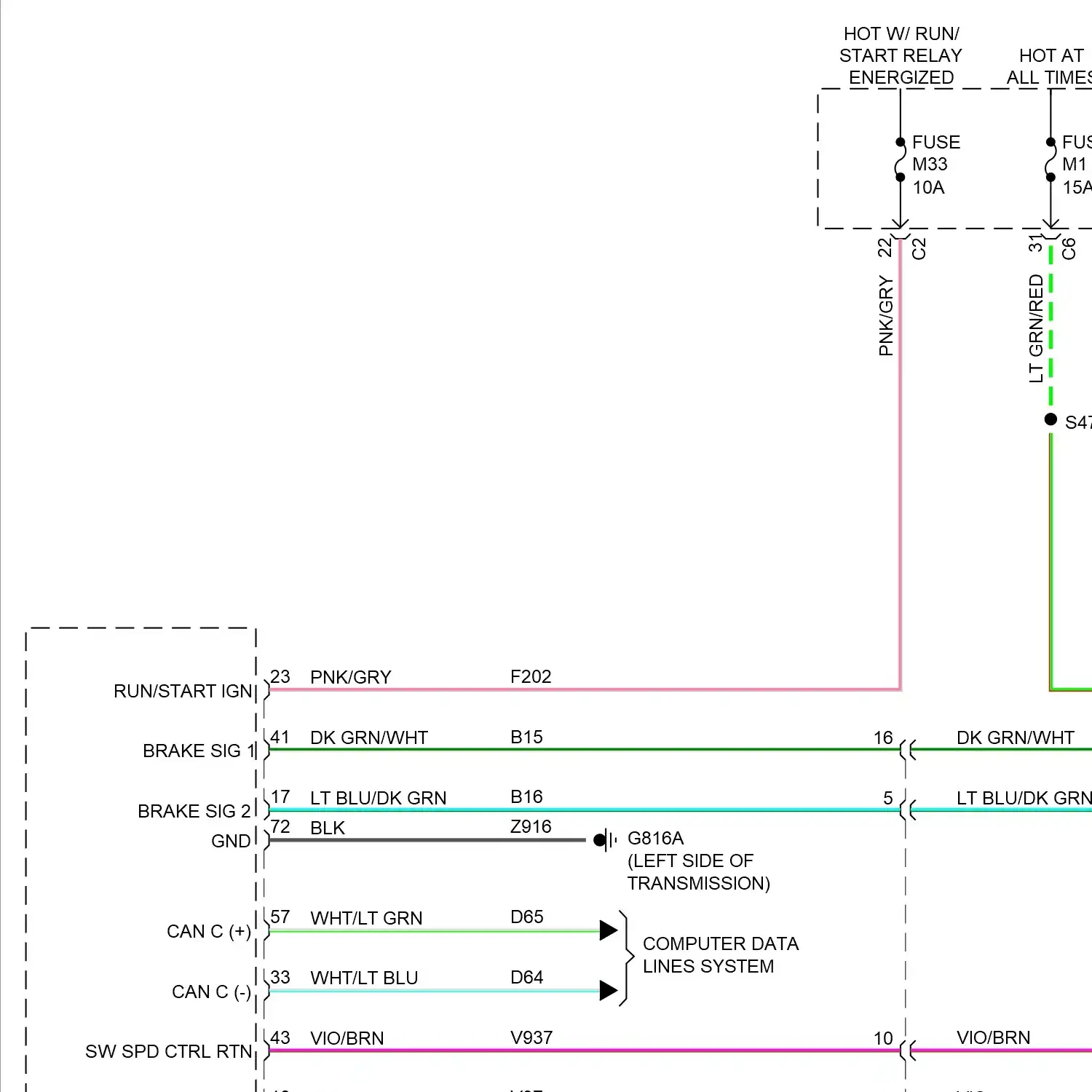Screen dimensions: 1092x1092
Task: Click circuit code B15
Action: (x=526, y=737)
